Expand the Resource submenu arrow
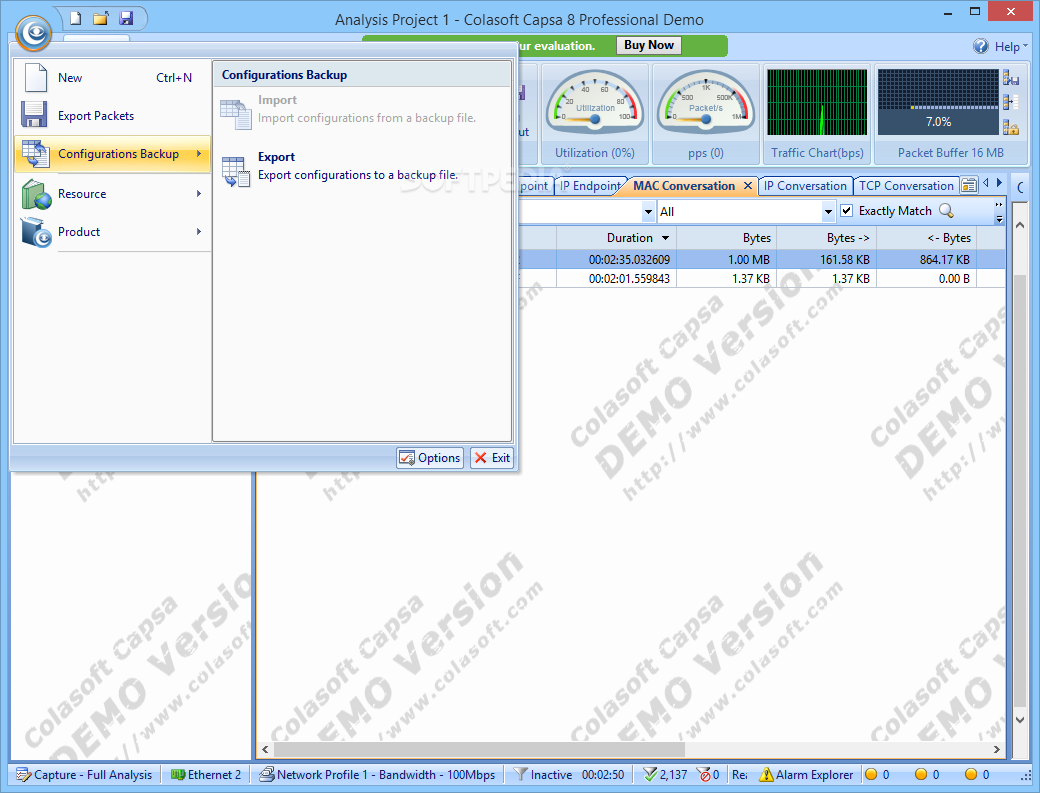 point(198,194)
